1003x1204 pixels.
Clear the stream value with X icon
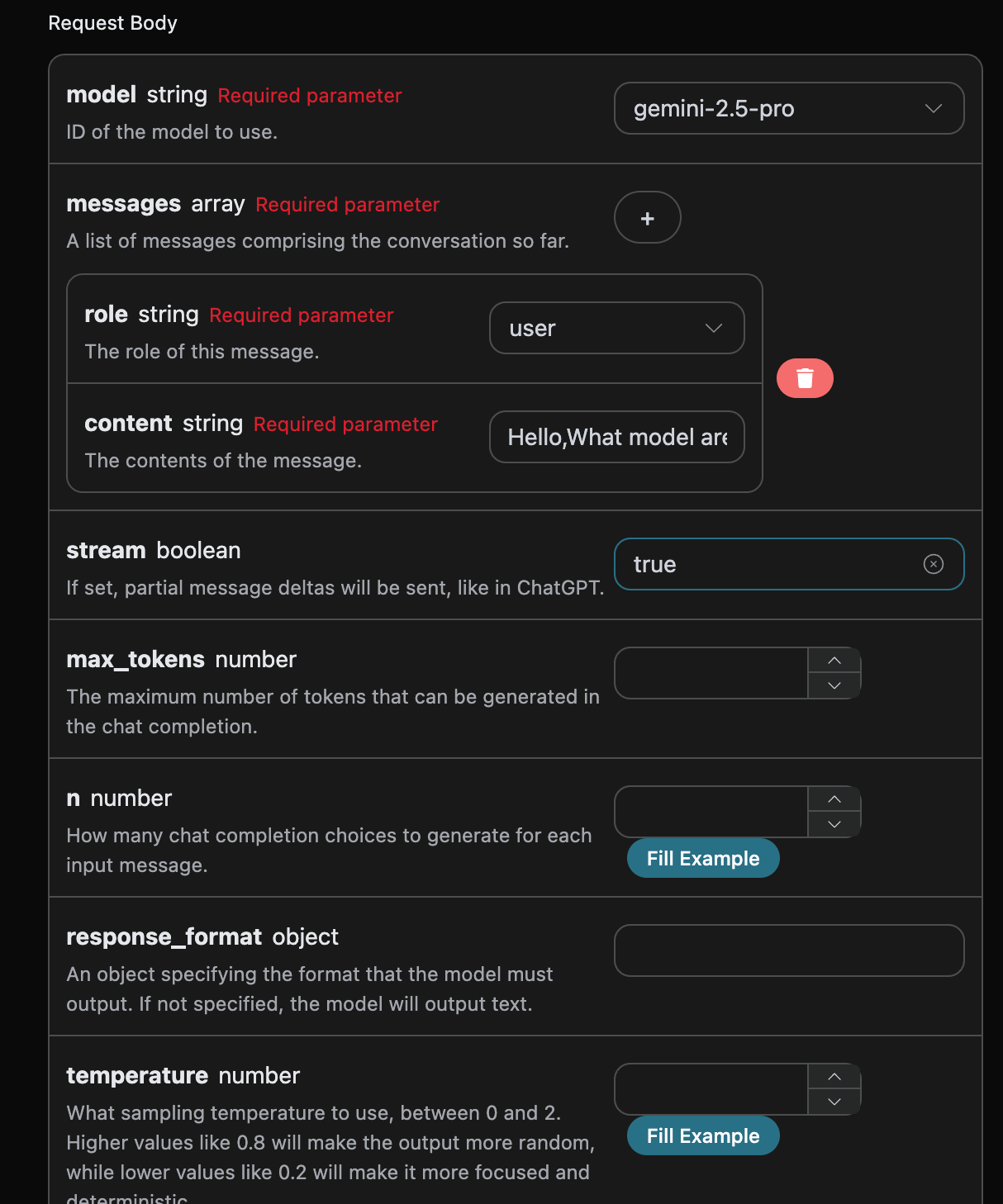coord(933,564)
